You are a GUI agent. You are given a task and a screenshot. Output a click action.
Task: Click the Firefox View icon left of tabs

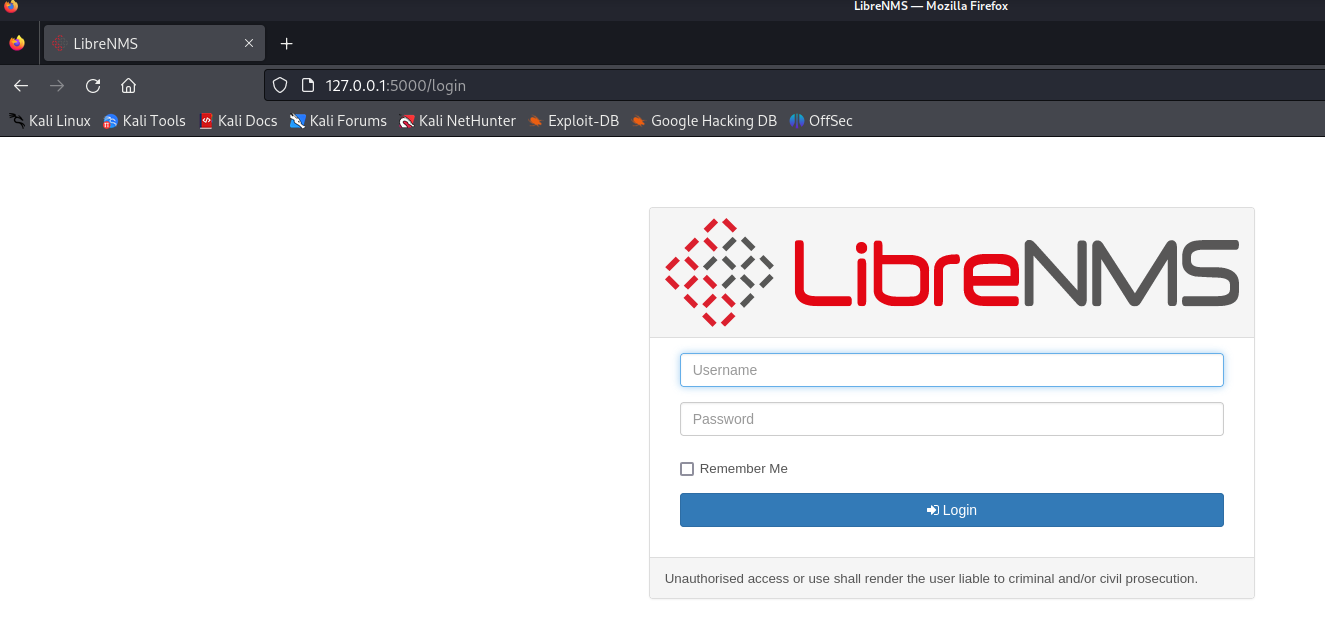tap(17, 44)
